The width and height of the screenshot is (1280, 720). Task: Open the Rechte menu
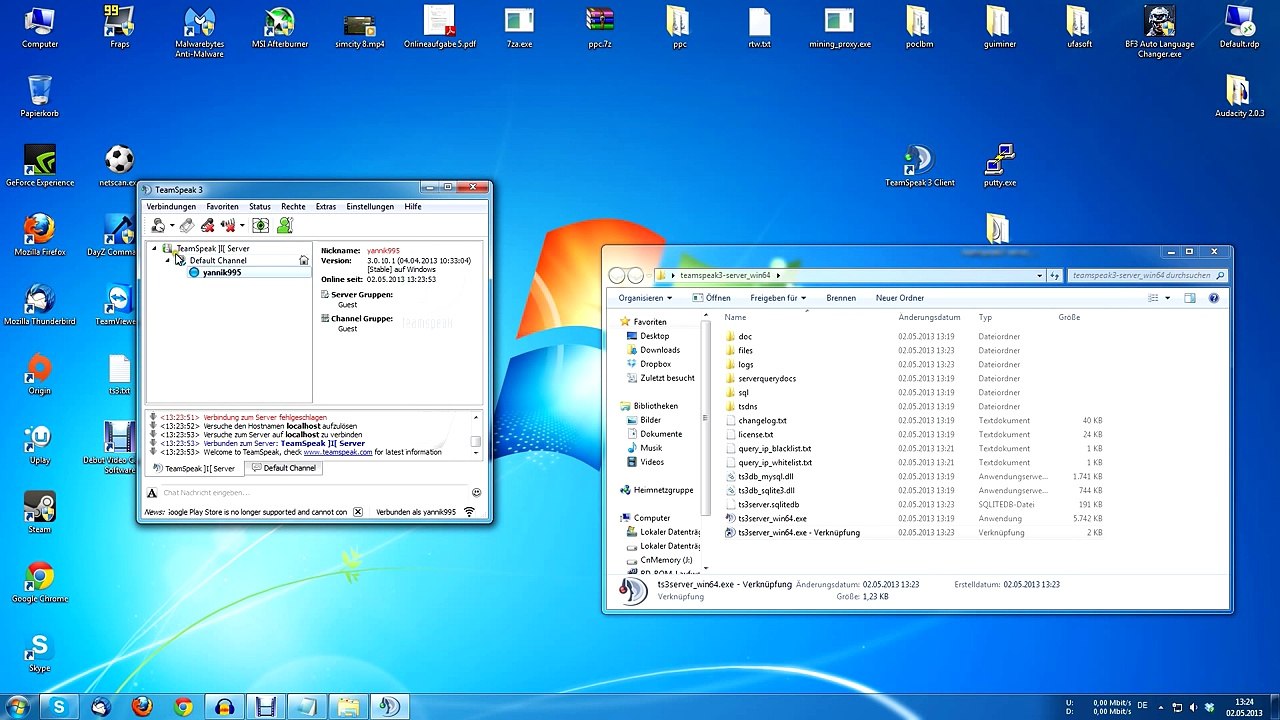[x=293, y=206]
